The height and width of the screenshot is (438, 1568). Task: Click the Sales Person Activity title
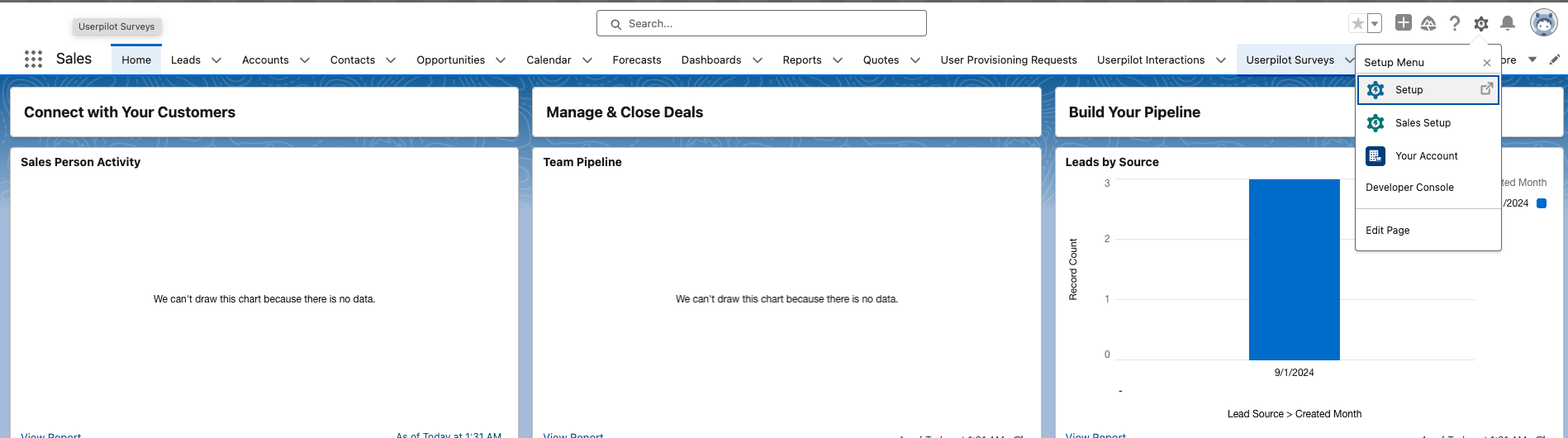click(x=80, y=162)
